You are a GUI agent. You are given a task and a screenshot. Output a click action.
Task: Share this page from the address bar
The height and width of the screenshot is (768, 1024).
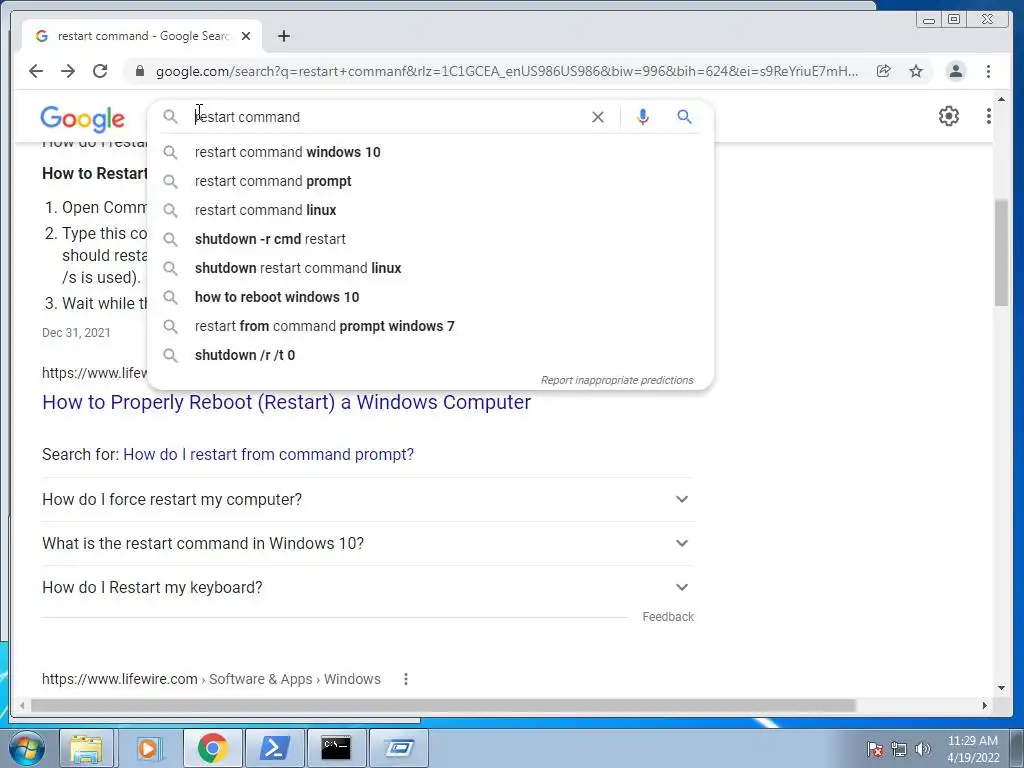click(884, 71)
